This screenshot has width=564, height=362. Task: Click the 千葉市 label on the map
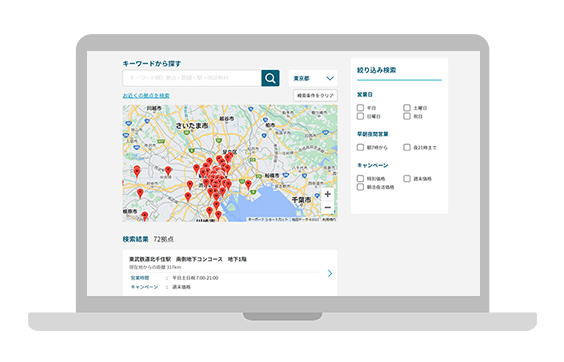click(x=301, y=199)
